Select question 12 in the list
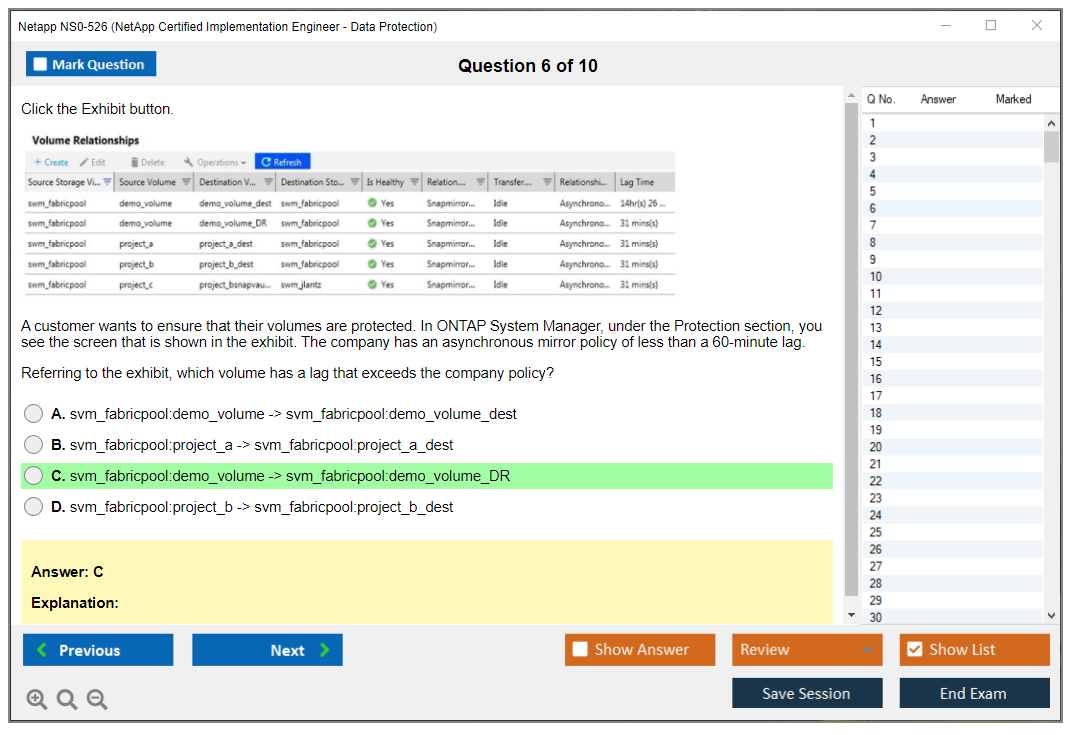The height and width of the screenshot is (735, 1075). click(876, 311)
